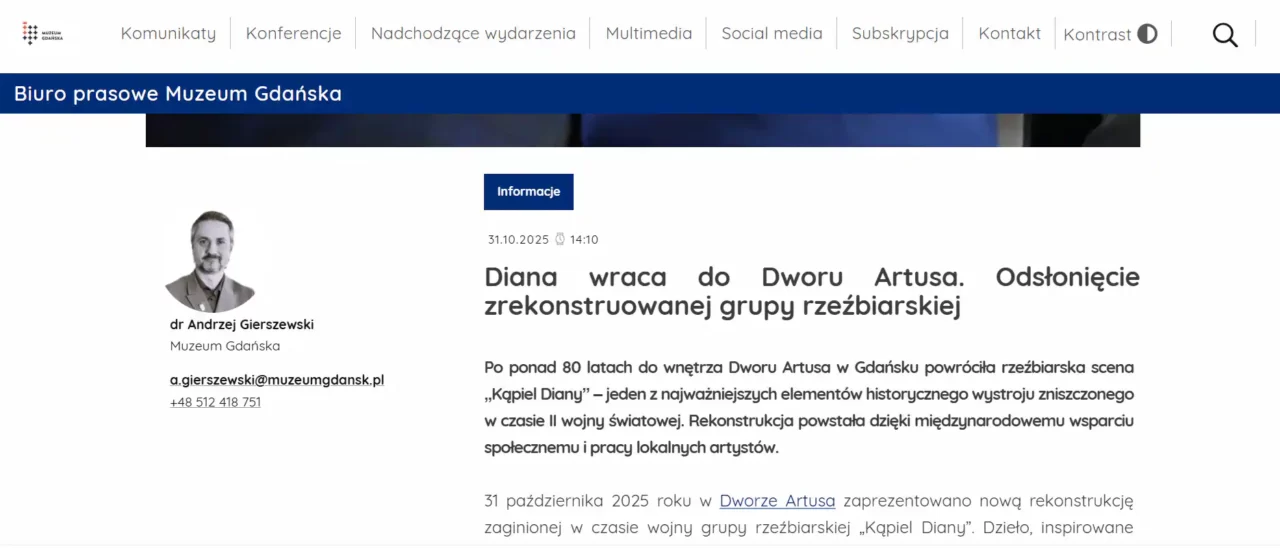
Task: Go to the Konferencje section
Action: [x=293, y=33]
